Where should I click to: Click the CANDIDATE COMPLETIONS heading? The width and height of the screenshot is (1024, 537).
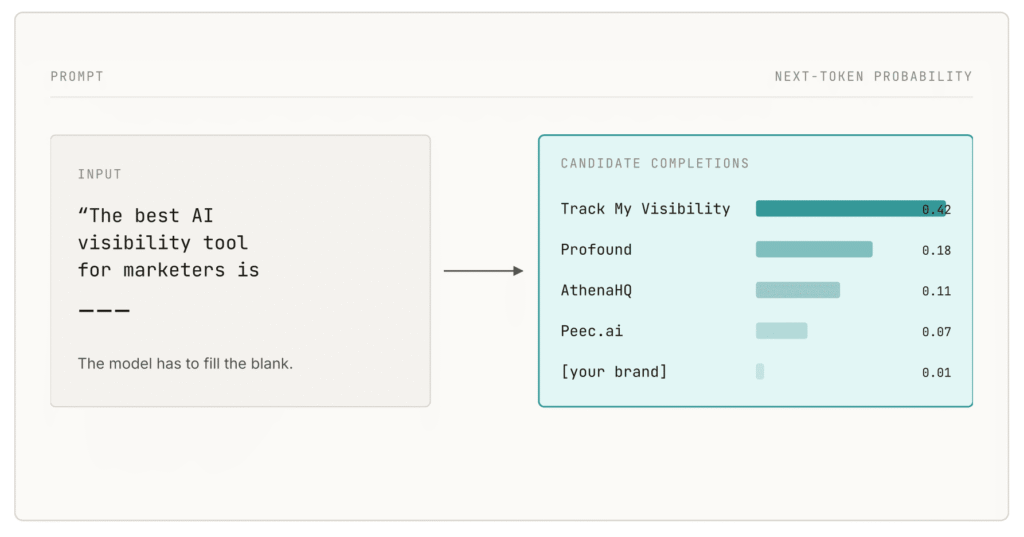(x=654, y=163)
